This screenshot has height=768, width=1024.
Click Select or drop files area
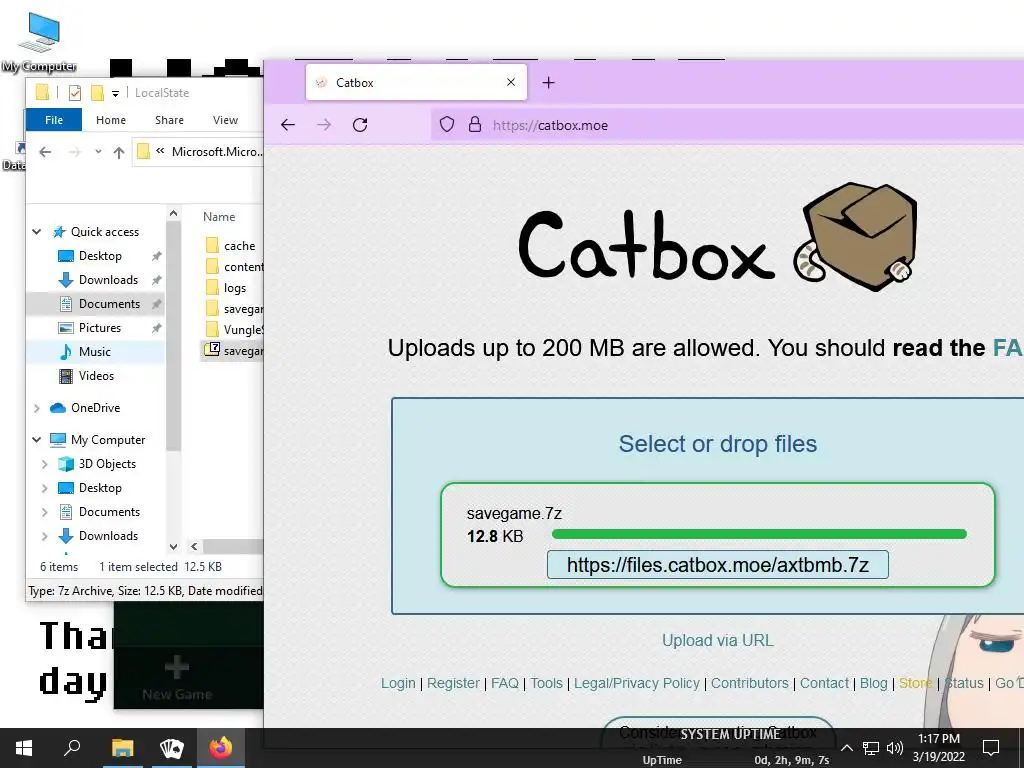click(x=717, y=444)
